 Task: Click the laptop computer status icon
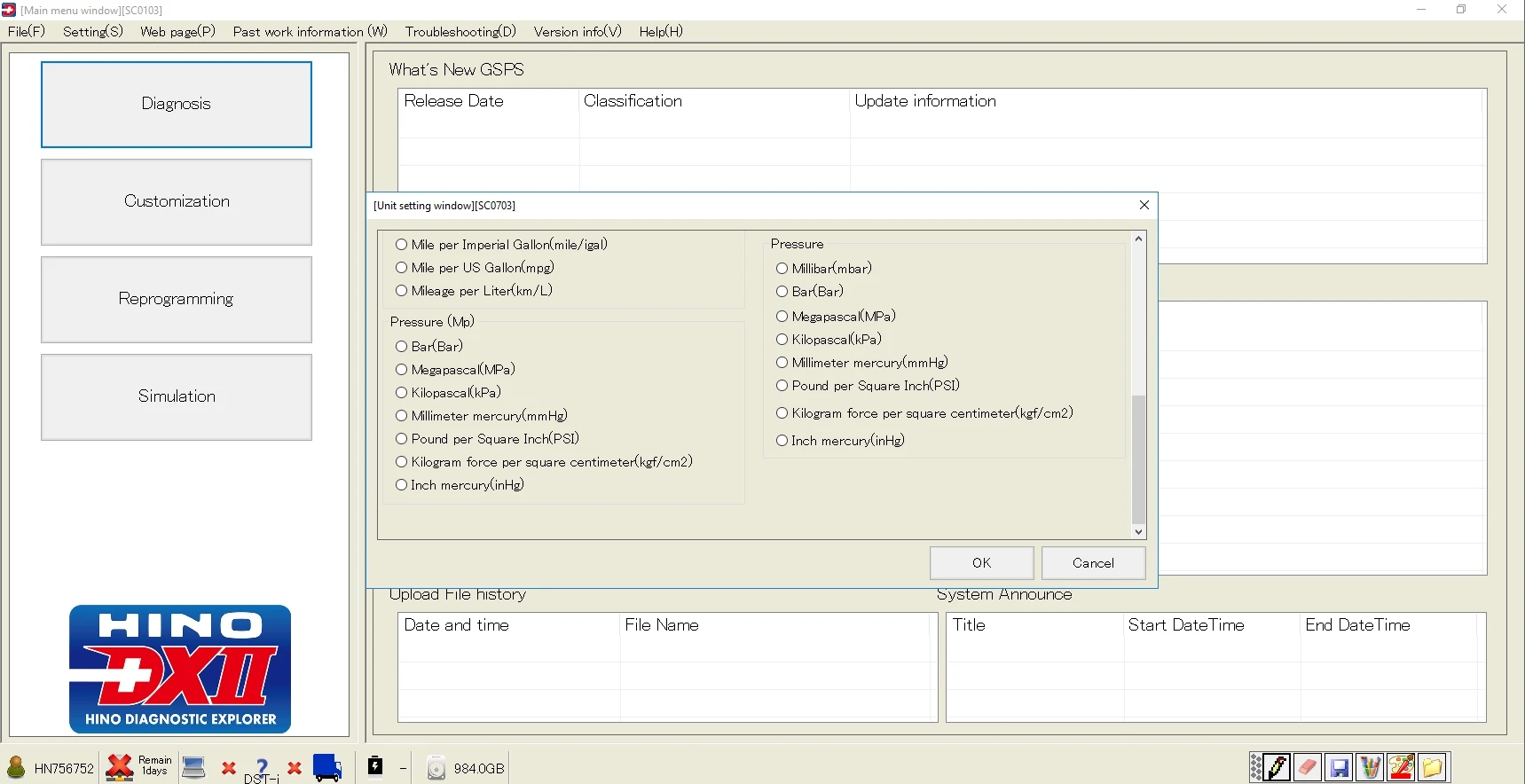[x=193, y=767]
